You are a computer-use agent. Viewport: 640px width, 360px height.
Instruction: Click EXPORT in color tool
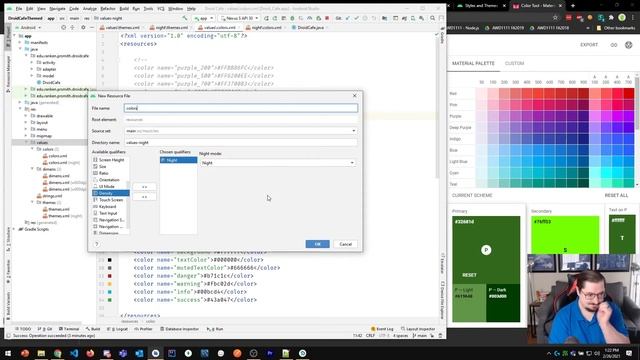pyautogui.click(x=589, y=45)
